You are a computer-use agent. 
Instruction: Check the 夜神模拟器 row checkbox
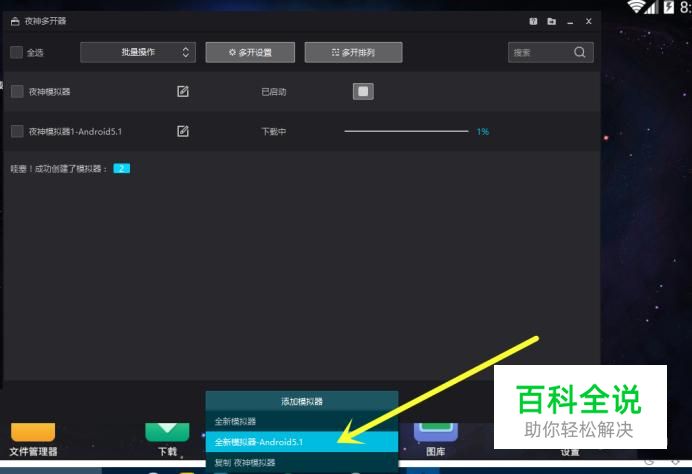[x=17, y=91]
